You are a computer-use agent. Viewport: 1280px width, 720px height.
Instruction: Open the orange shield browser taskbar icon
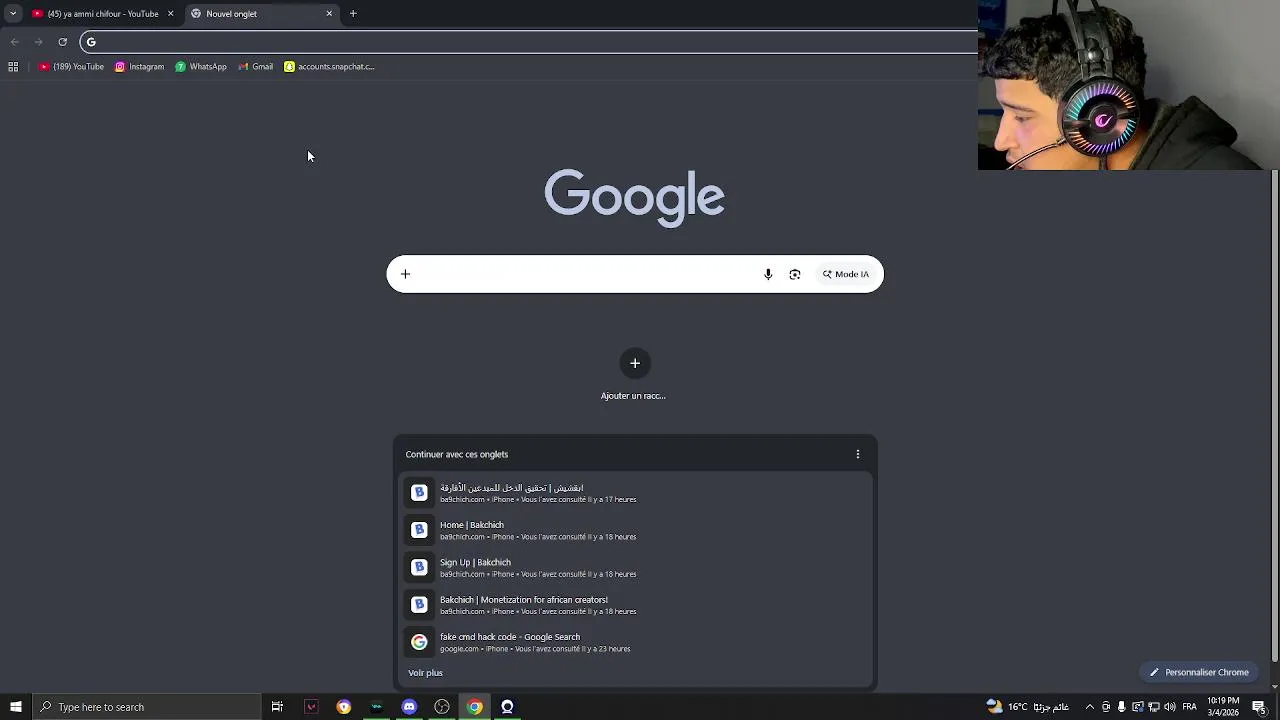pos(344,707)
